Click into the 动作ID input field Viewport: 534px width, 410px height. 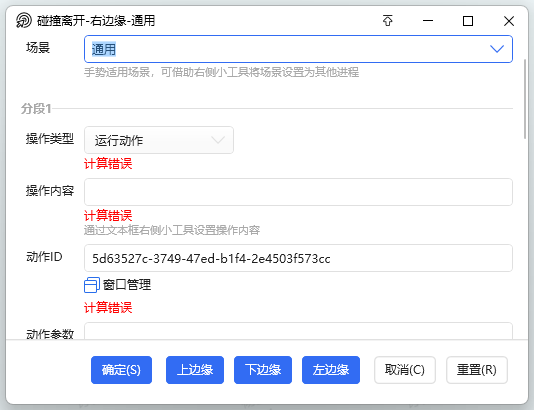pyautogui.click(x=298, y=258)
